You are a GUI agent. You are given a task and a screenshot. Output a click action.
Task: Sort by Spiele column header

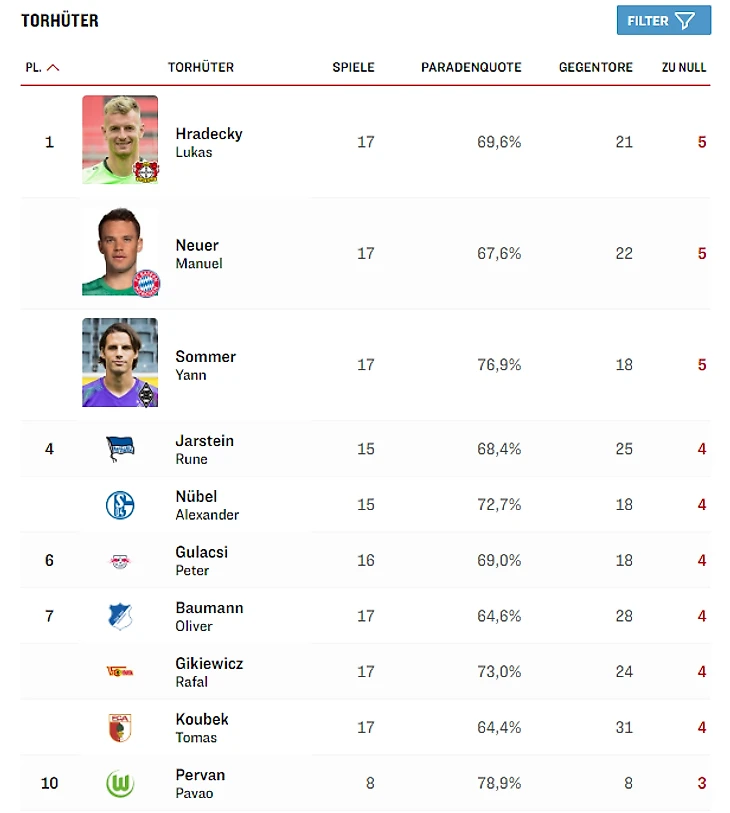point(353,67)
